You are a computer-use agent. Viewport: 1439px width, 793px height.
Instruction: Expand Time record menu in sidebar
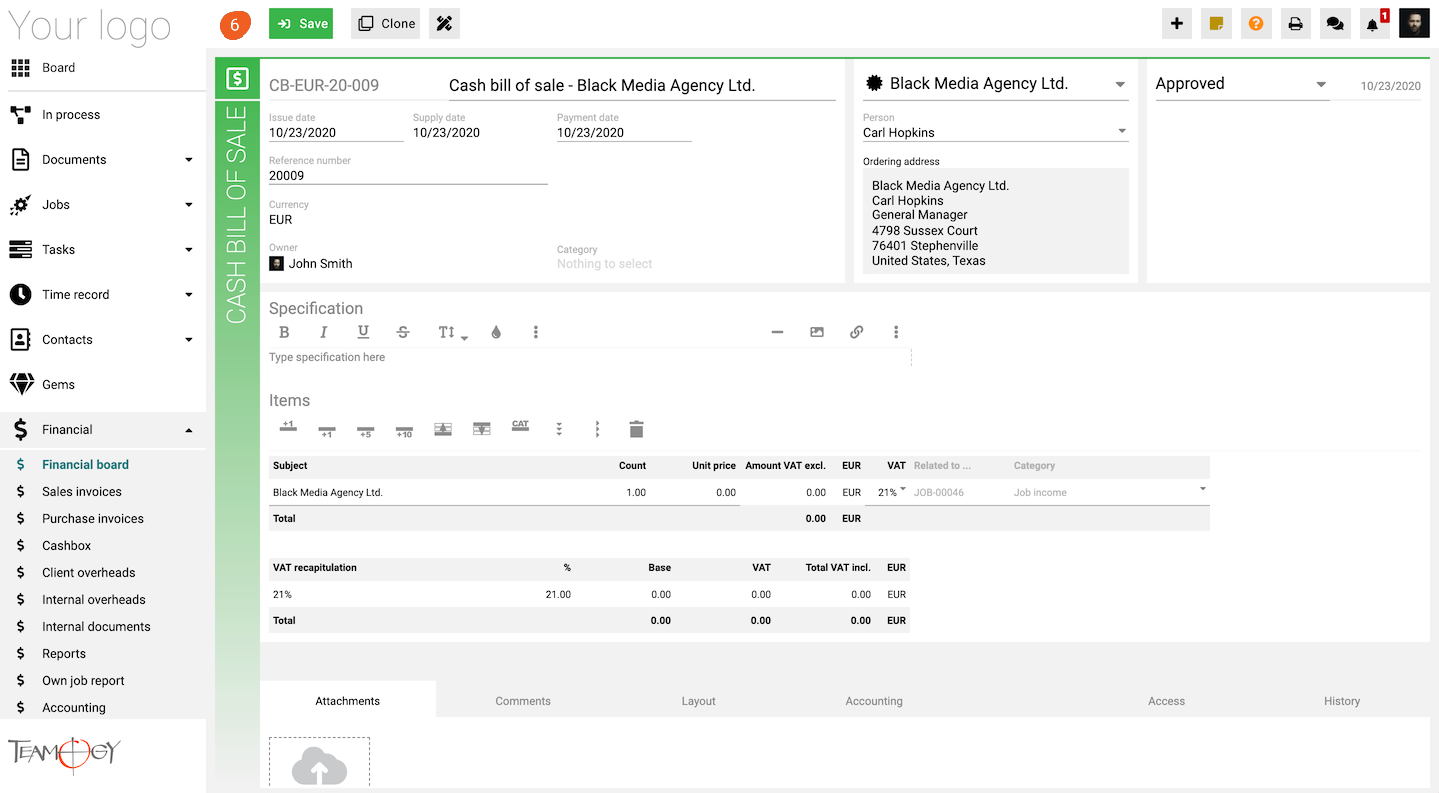[189, 295]
